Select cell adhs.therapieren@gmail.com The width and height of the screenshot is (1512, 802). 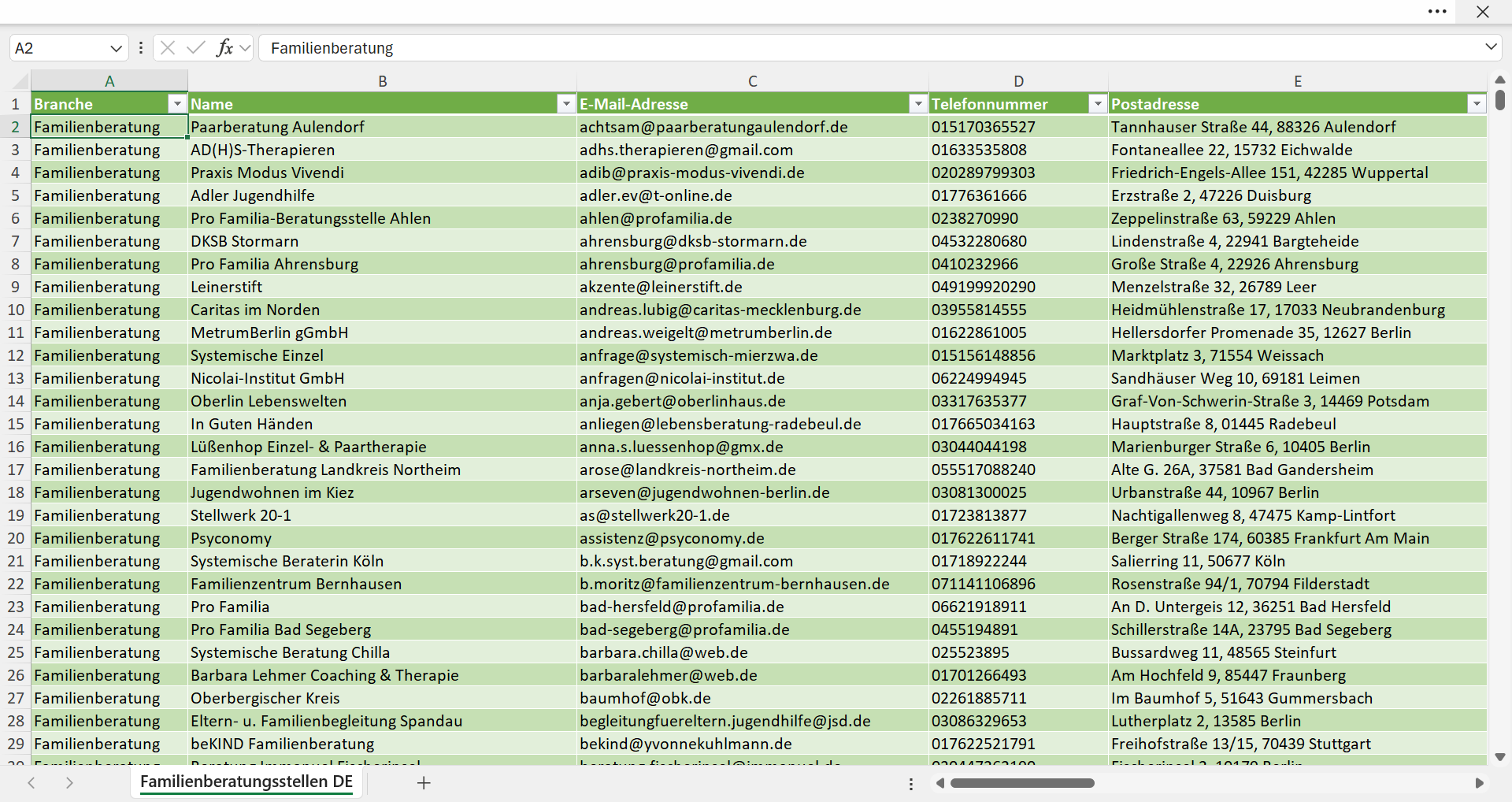click(753, 150)
